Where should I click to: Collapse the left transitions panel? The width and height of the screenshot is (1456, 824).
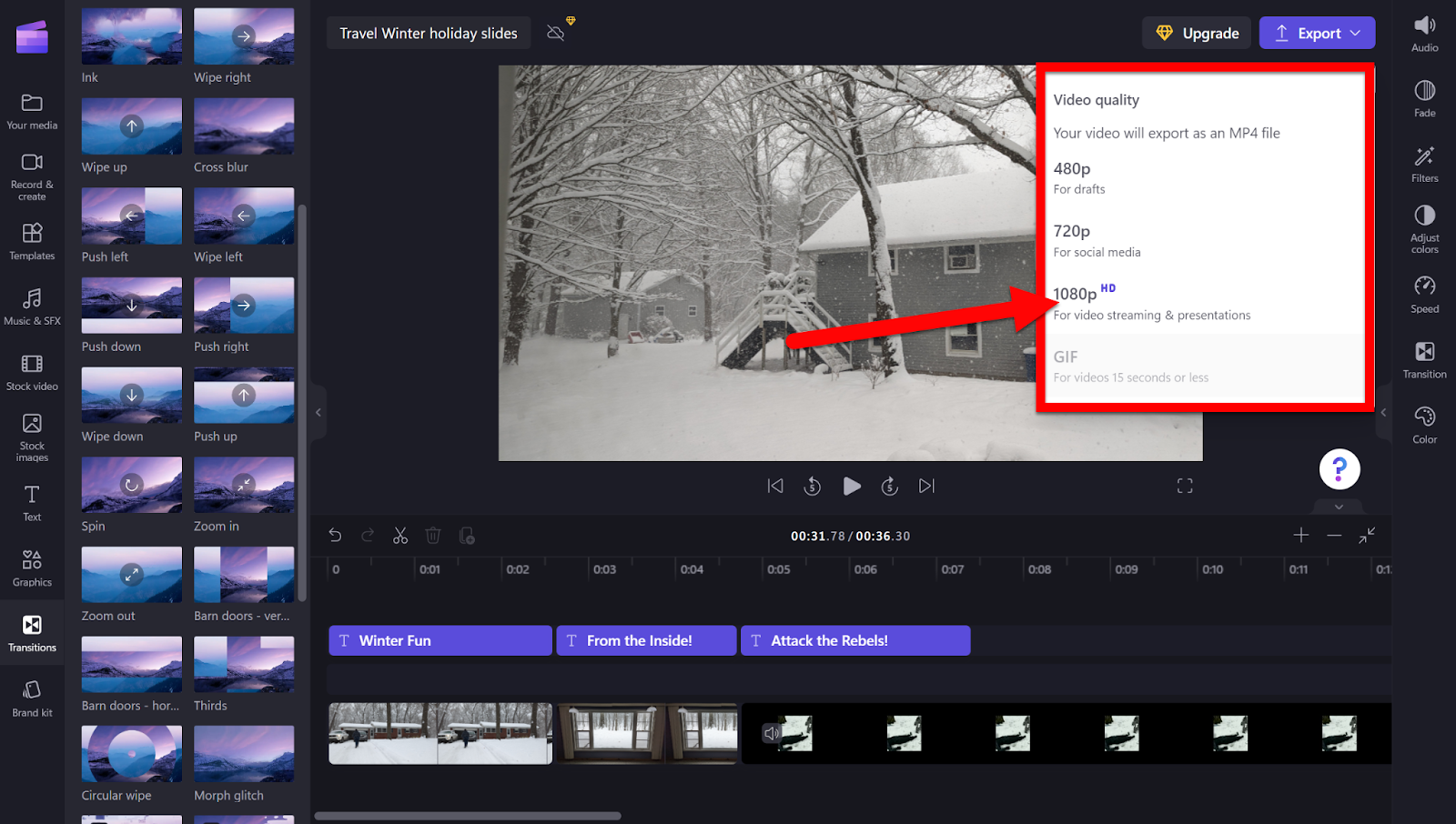point(318,412)
